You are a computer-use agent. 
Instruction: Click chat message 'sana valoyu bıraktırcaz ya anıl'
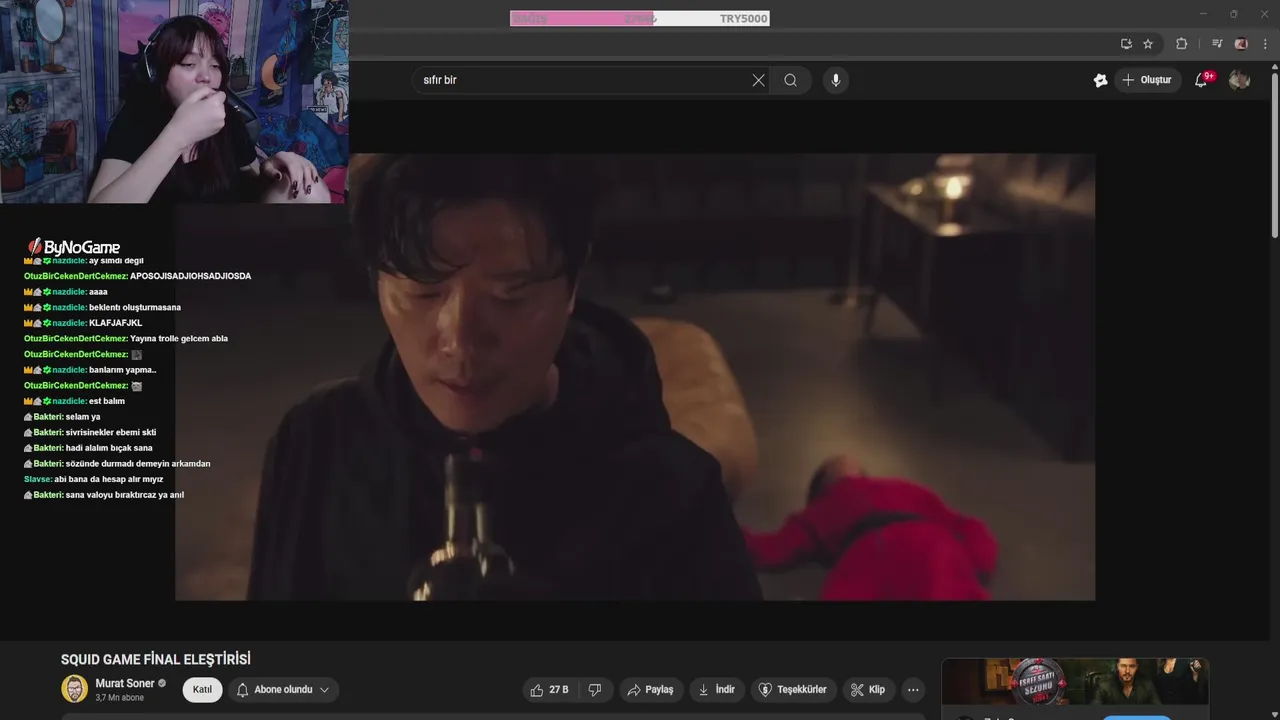125,495
